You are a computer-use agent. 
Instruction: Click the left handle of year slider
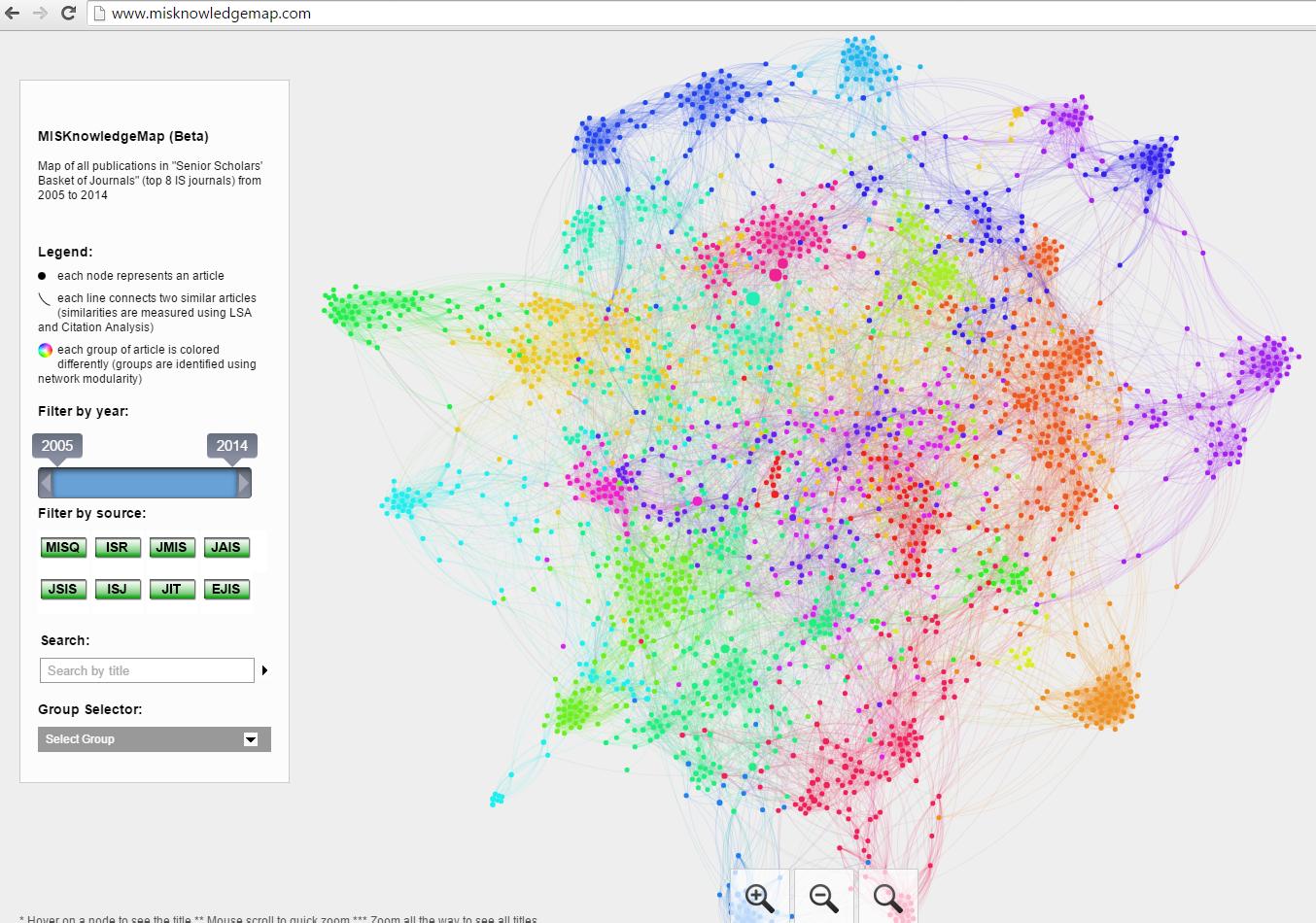pyautogui.click(x=46, y=483)
